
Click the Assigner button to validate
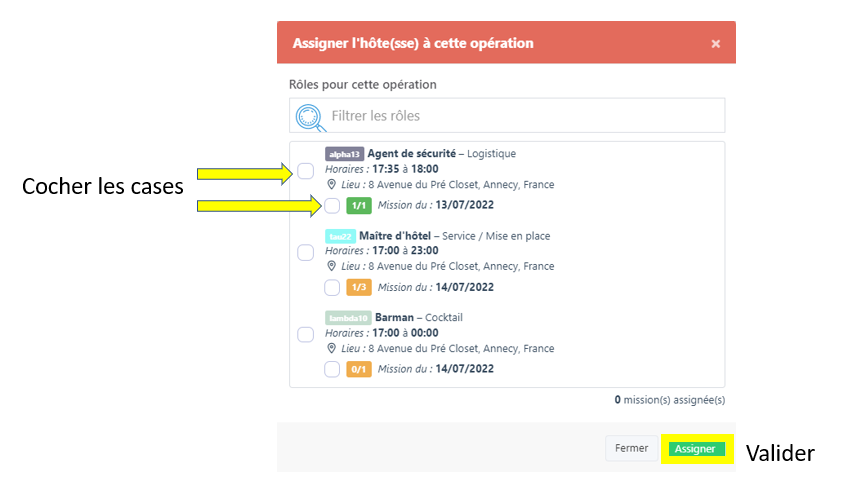pos(696,449)
